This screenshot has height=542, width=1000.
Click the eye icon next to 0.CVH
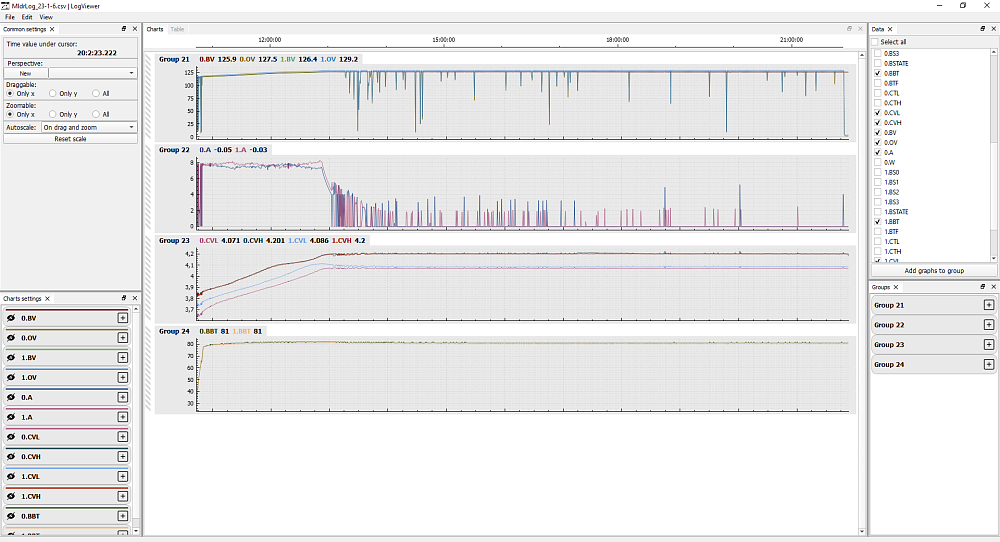pos(11,457)
